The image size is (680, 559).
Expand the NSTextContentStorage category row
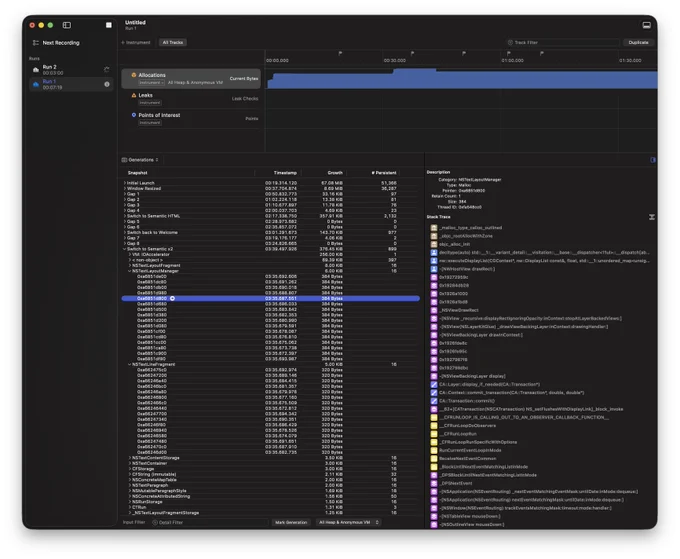(x=129, y=458)
